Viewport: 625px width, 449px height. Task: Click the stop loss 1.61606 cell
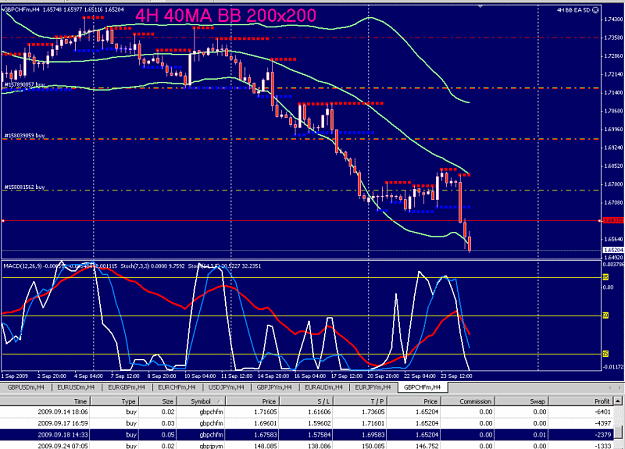pos(319,412)
